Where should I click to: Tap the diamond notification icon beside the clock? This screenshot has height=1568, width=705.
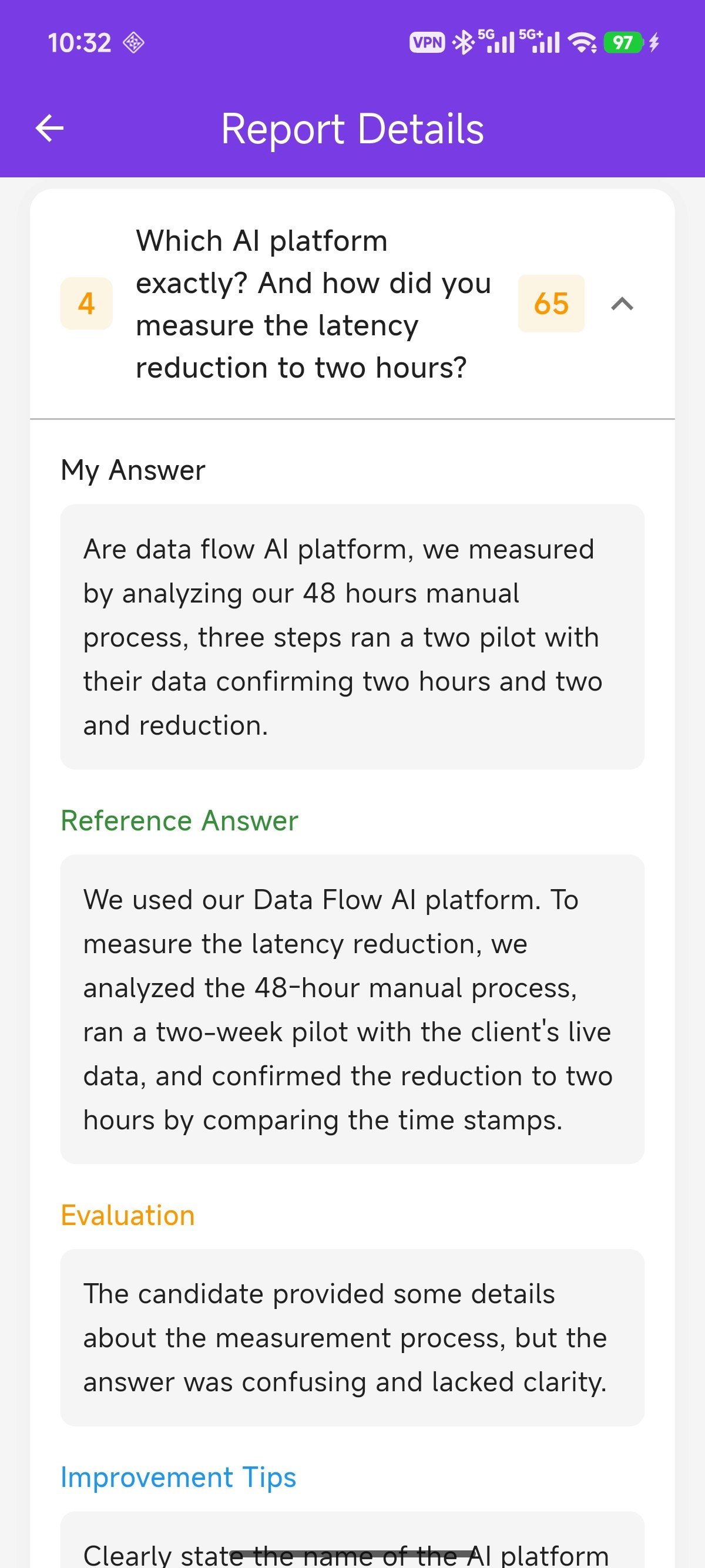(x=133, y=43)
